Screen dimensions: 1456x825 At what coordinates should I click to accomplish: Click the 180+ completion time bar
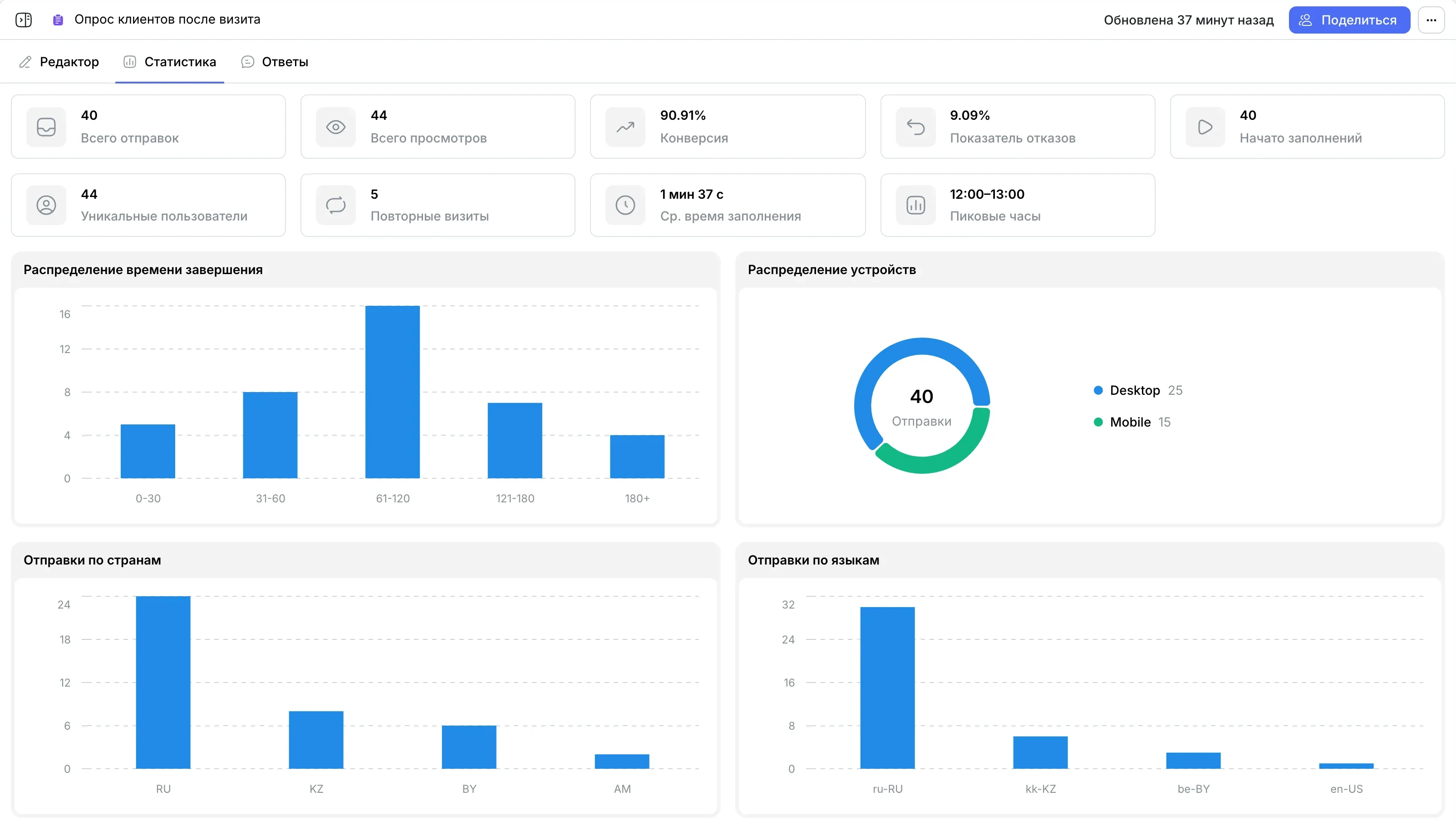pyautogui.click(x=637, y=457)
